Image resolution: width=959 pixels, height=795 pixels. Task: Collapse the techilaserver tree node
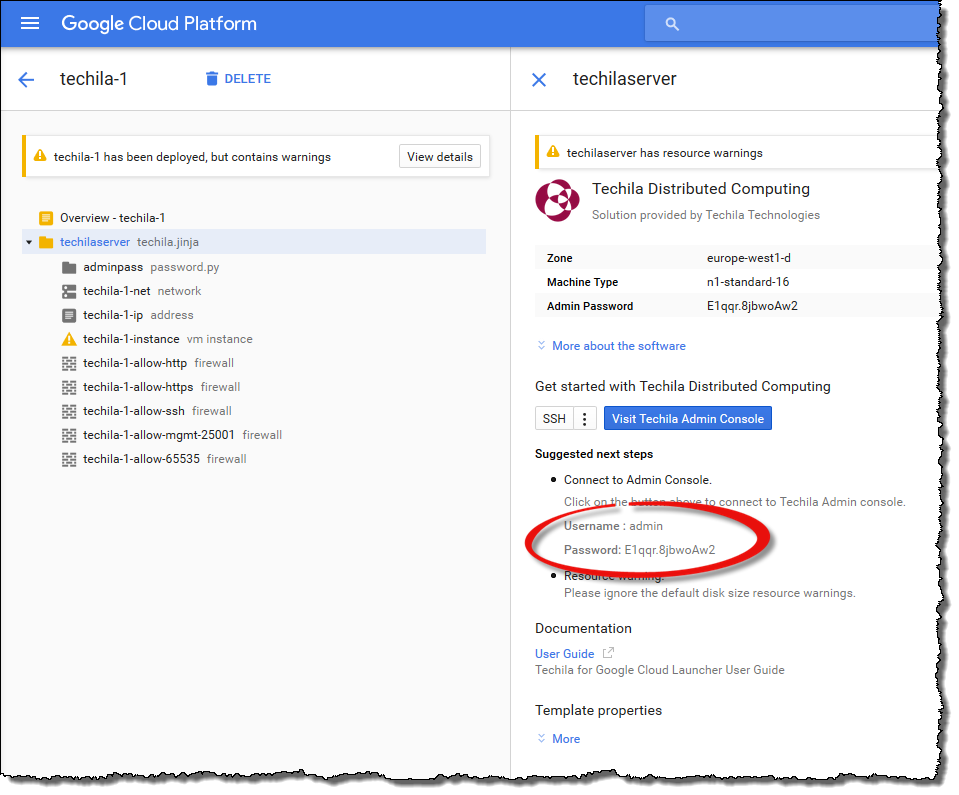point(29,242)
